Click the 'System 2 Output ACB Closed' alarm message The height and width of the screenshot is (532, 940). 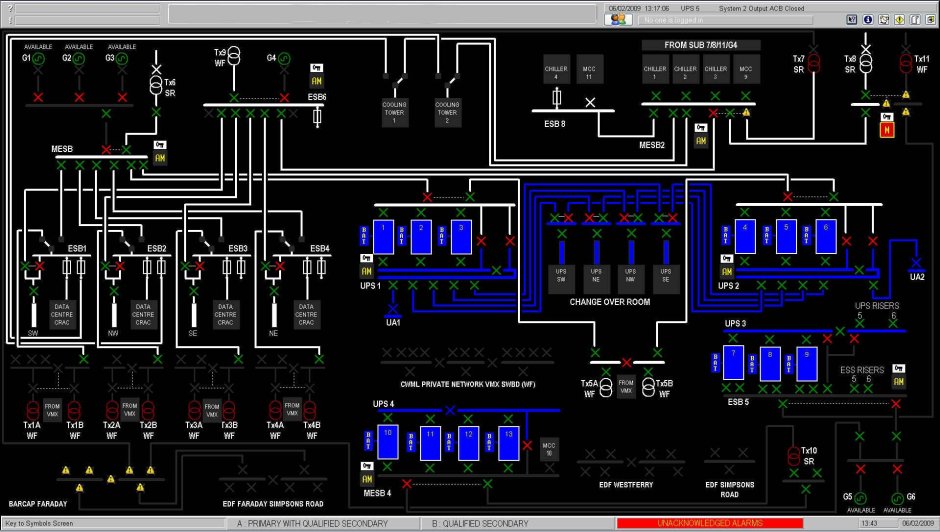pos(762,8)
